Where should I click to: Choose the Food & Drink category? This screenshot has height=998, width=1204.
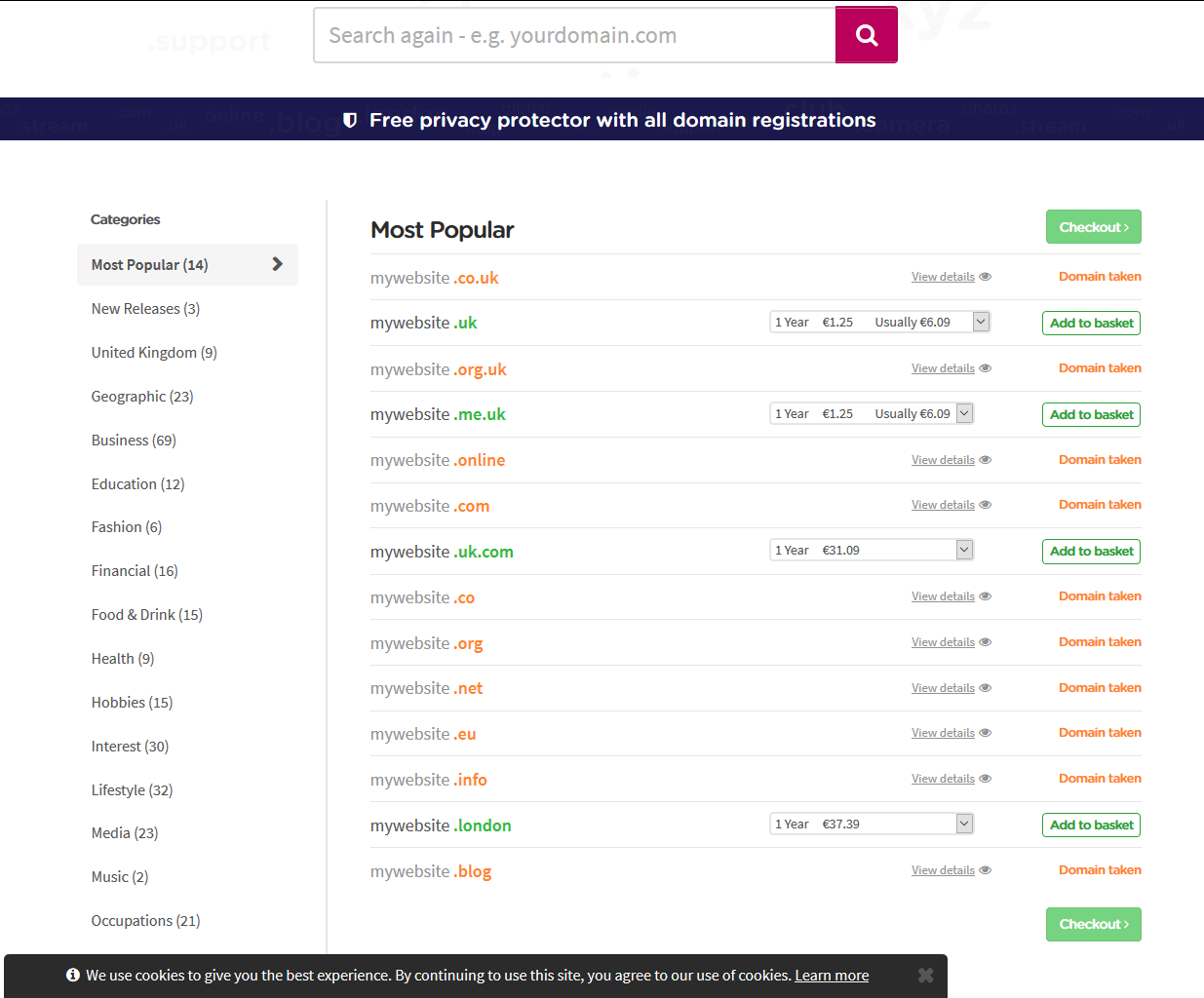pyautogui.click(x=146, y=615)
